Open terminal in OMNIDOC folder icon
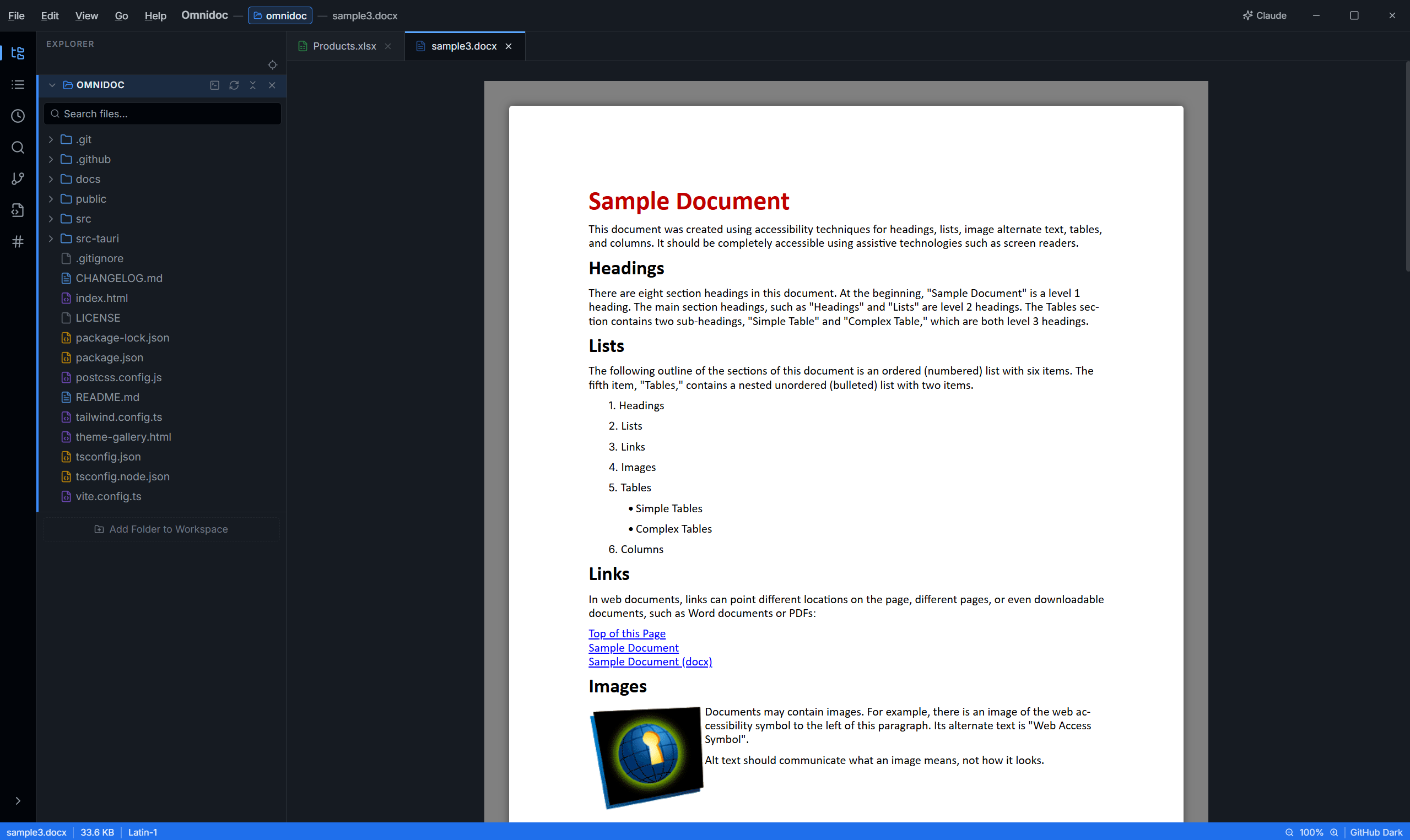The width and height of the screenshot is (1410, 840). (214, 85)
